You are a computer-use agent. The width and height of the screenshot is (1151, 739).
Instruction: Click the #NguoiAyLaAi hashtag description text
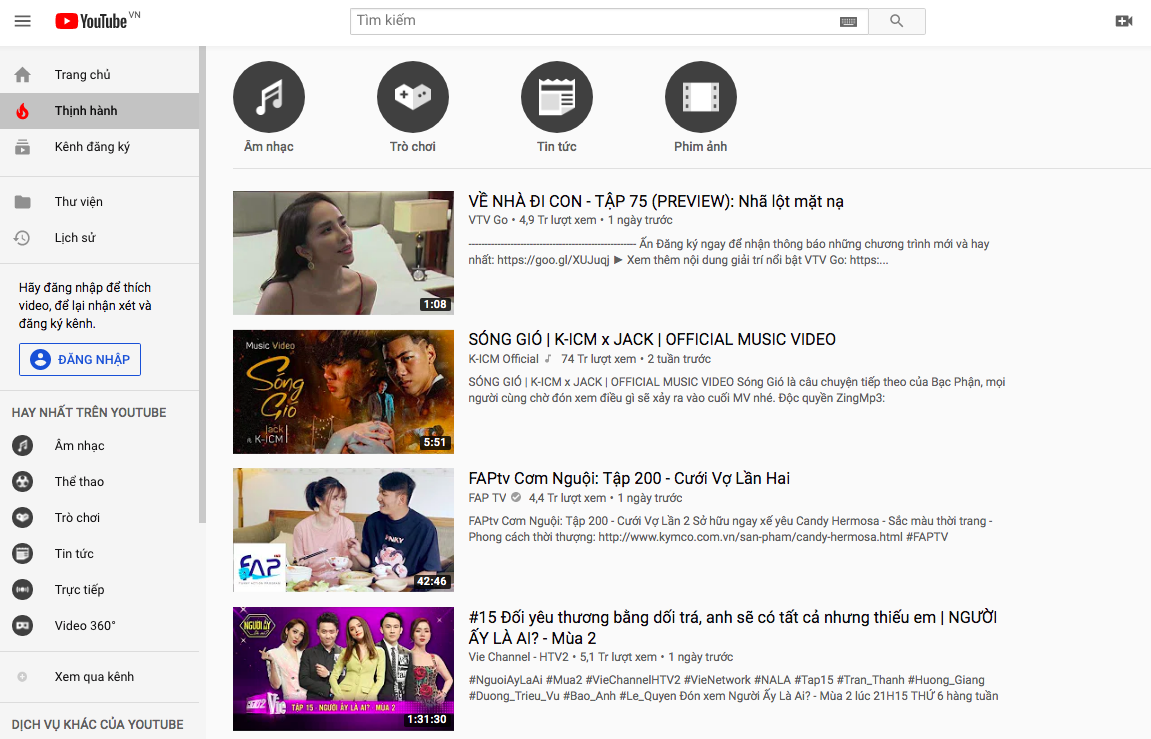(x=733, y=688)
